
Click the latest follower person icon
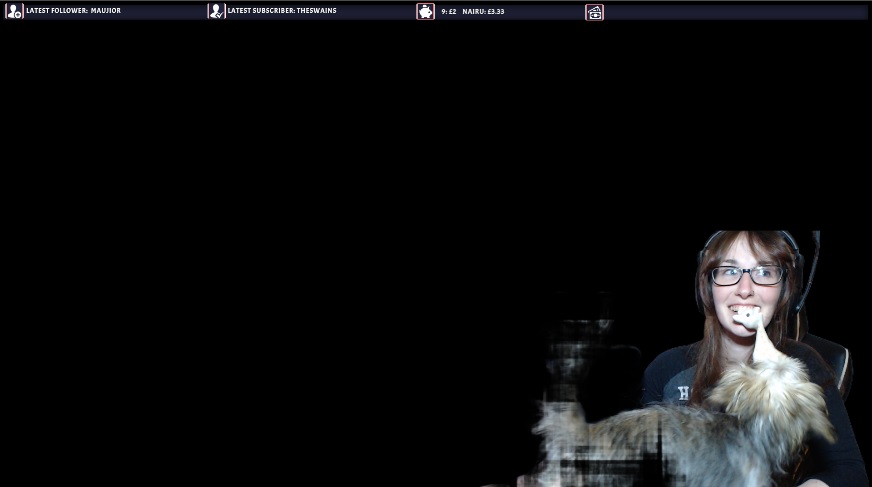pos(14,11)
